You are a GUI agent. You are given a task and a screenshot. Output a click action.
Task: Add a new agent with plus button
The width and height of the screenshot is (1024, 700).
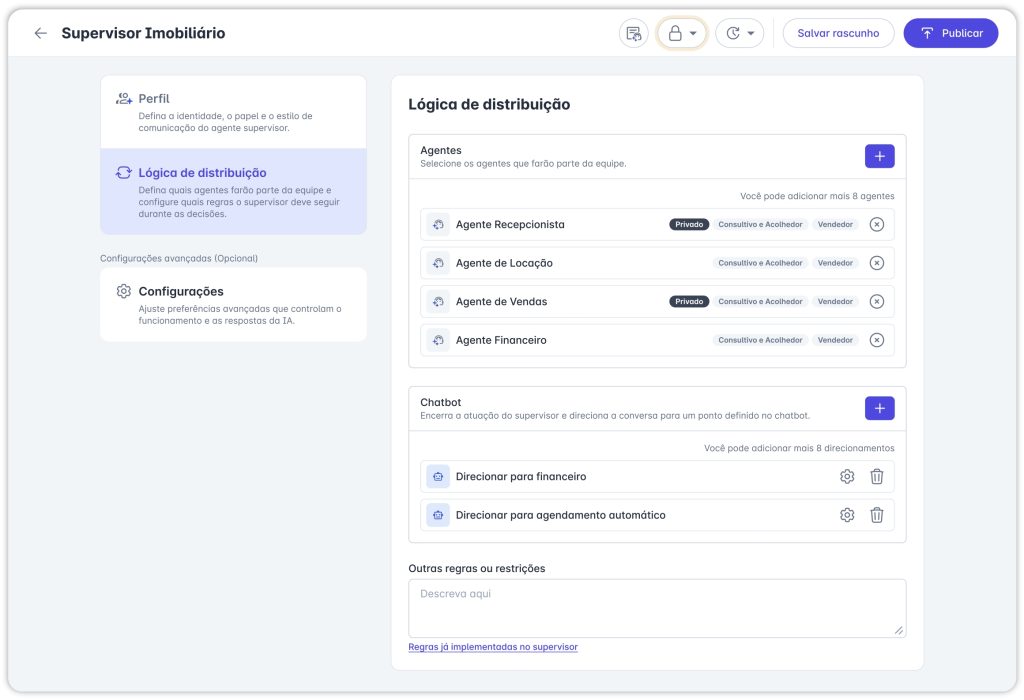[x=879, y=156]
